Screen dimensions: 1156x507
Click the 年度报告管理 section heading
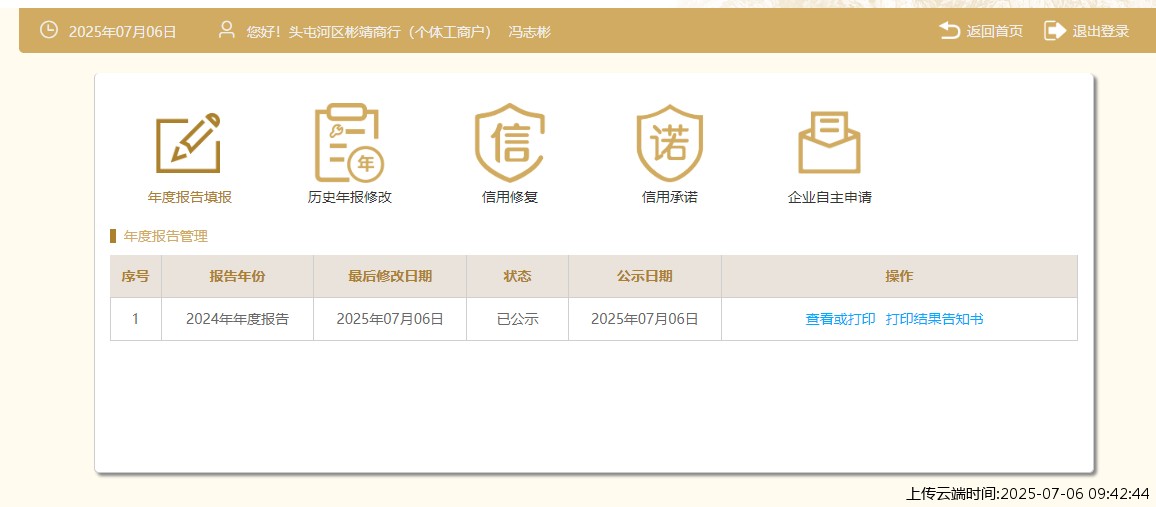pyautogui.click(x=166, y=237)
